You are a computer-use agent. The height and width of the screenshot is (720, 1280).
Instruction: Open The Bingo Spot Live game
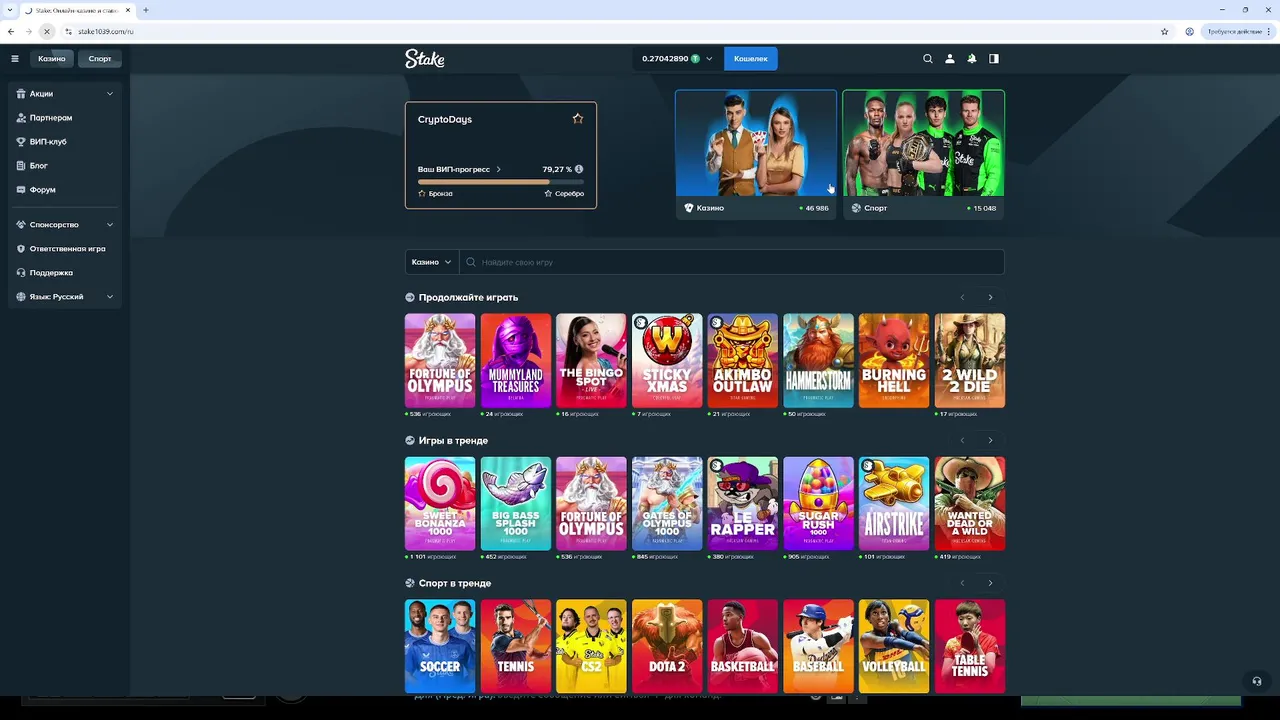[x=591, y=361]
